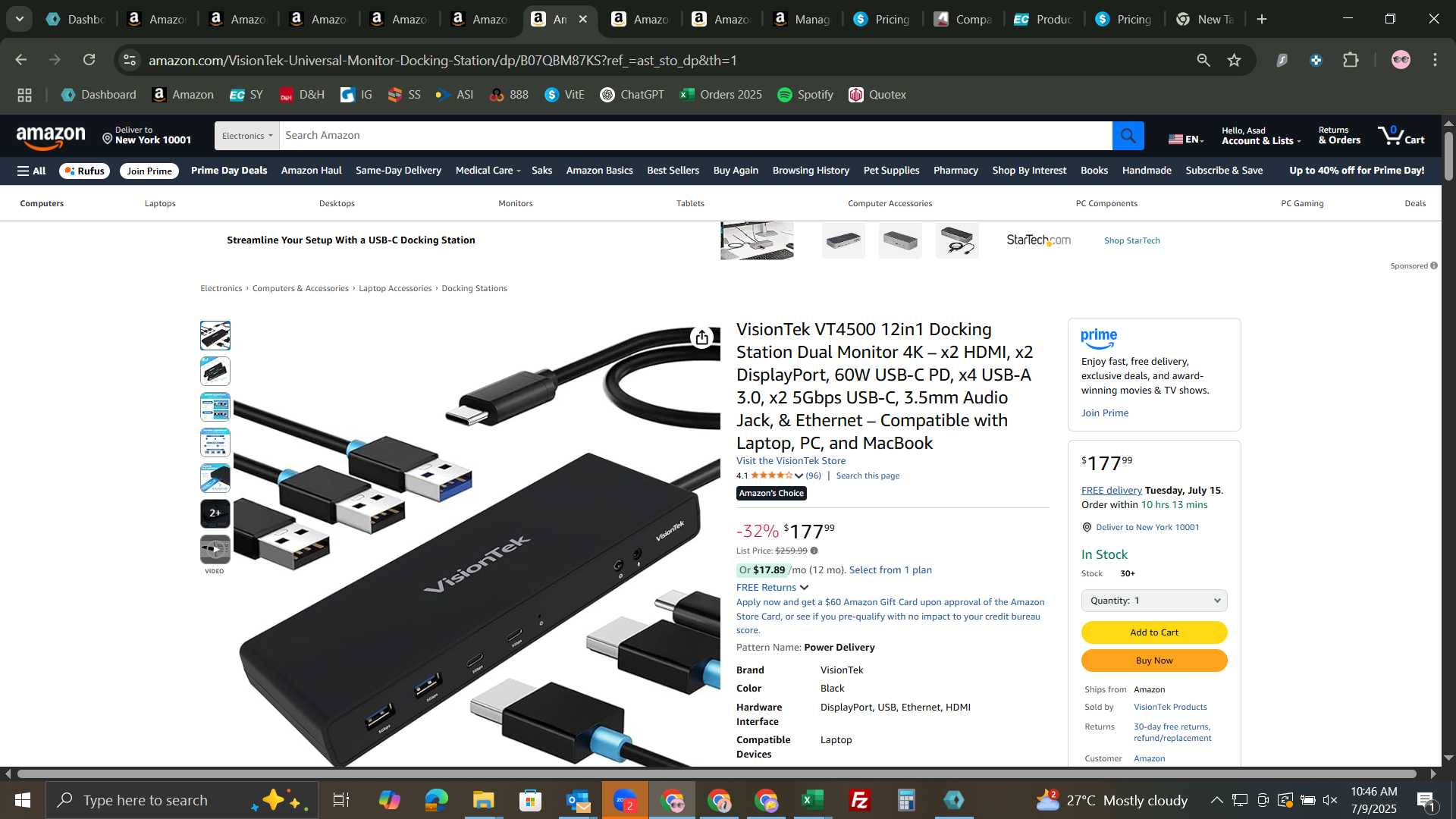
Task: Click Select from 1 plan link
Action: click(x=890, y=570)
